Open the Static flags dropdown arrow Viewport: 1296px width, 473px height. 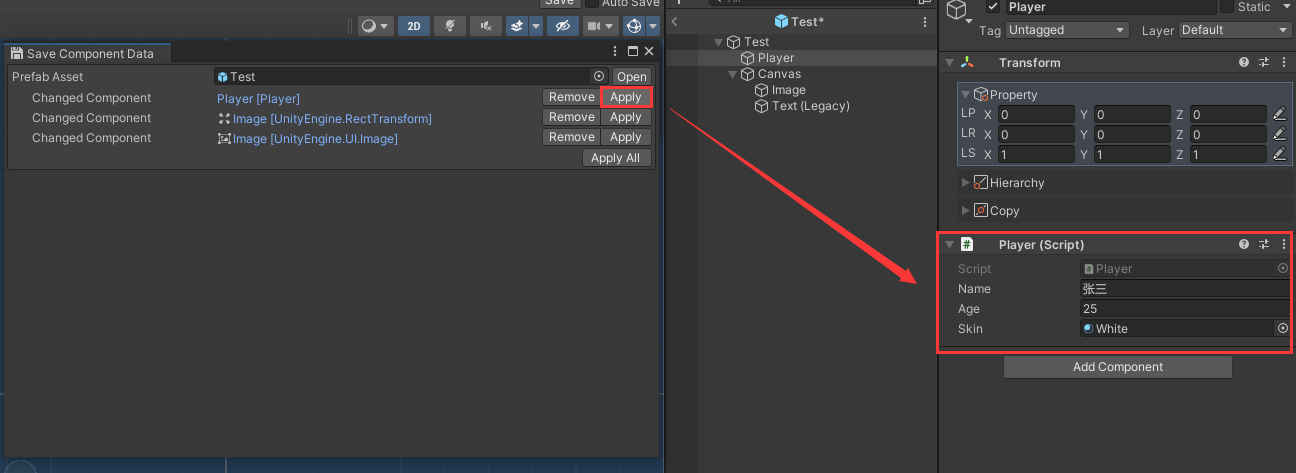(1285, 6)
